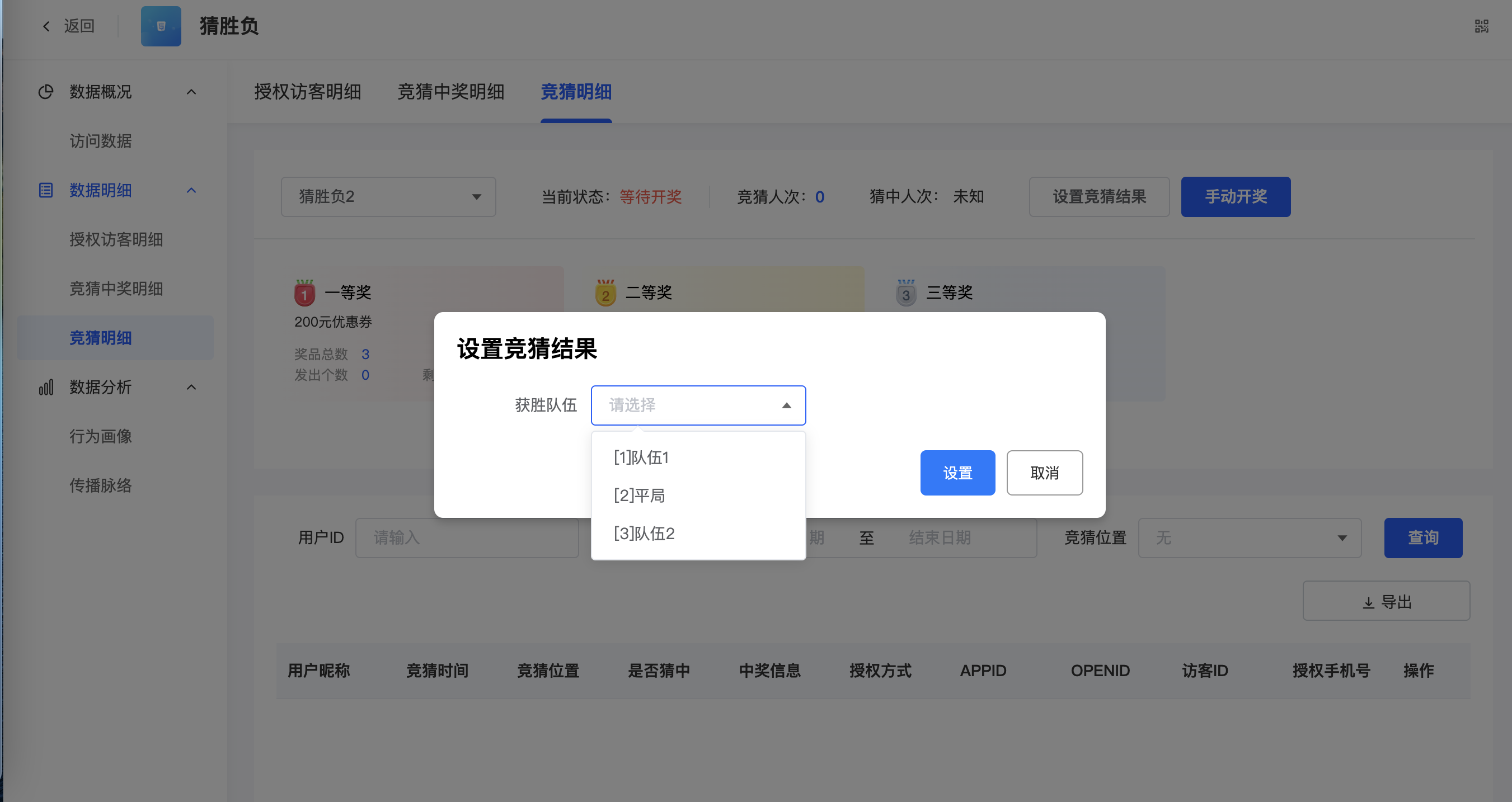
Task: Click the 用户ID input field
Action: coord(467,537)
